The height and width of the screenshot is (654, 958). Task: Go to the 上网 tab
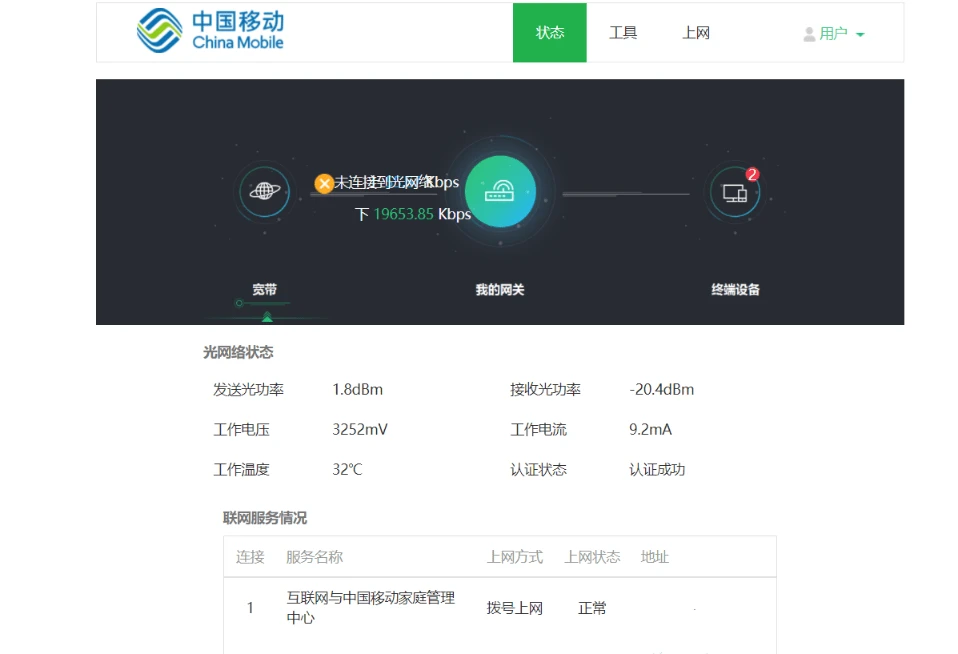pyautogui.click(x=696, y=33)
